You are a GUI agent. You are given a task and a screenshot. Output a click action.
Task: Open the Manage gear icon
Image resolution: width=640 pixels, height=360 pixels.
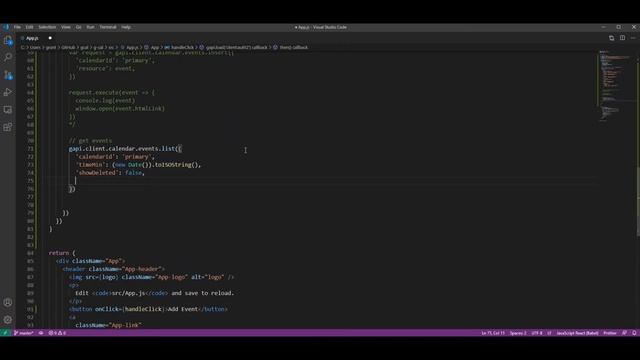click(8, 320)
